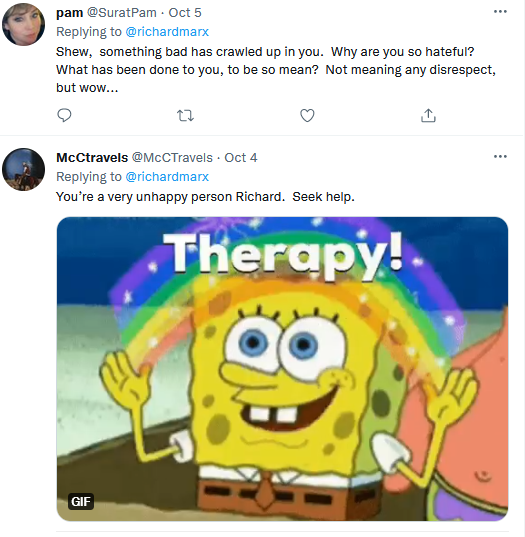Open McCtravels display name
The width and height of the screenshot is (525, 537).
click(92, 158)
